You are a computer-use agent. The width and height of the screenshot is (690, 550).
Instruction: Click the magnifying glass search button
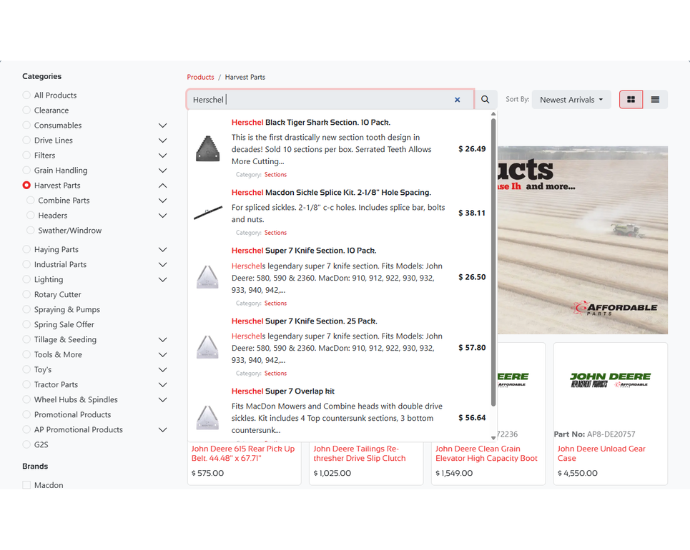tap(485, 99)
